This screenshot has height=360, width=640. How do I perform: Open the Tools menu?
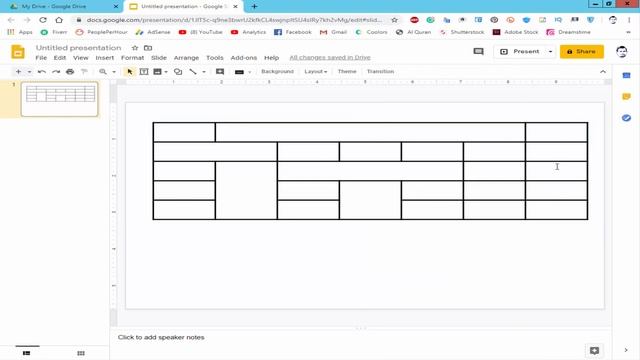(x=215, y=58)
